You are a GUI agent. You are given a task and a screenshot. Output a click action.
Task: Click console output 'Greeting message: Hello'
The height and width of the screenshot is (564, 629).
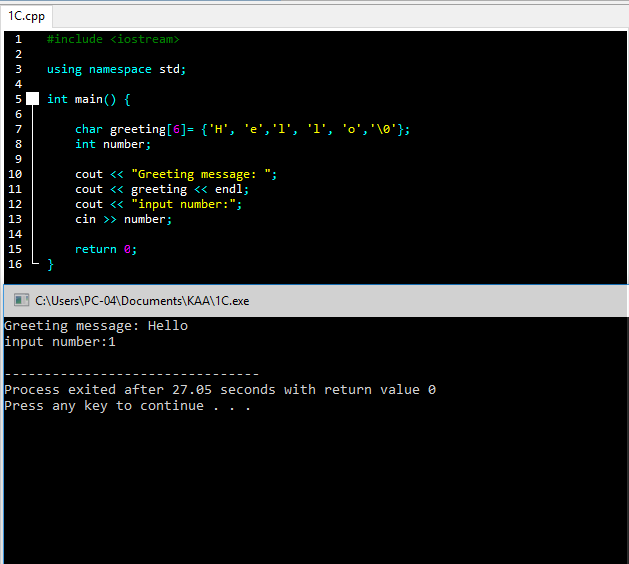coord(96,326)
